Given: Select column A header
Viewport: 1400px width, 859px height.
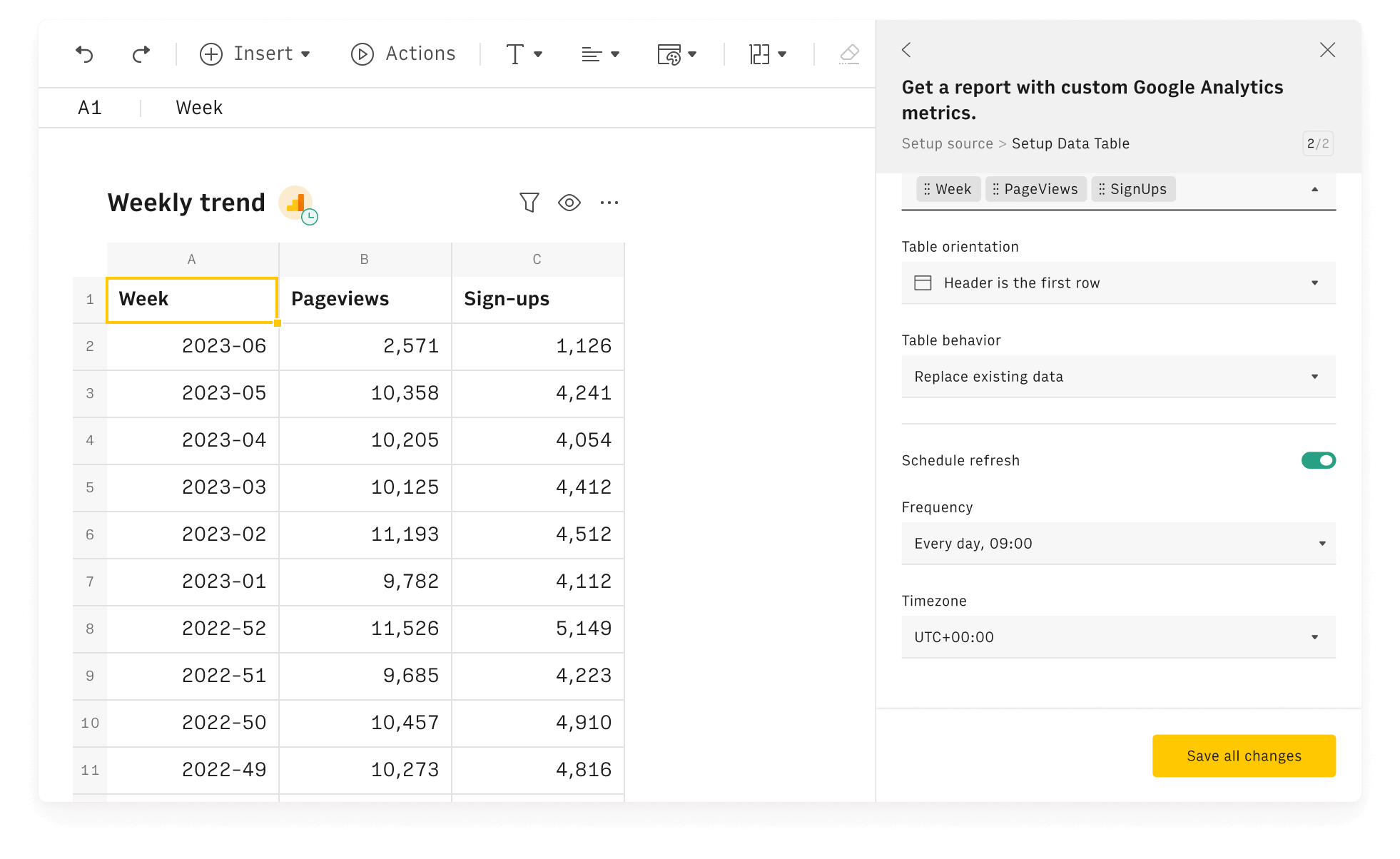Looking at the screenshot, I should point(192,260).
